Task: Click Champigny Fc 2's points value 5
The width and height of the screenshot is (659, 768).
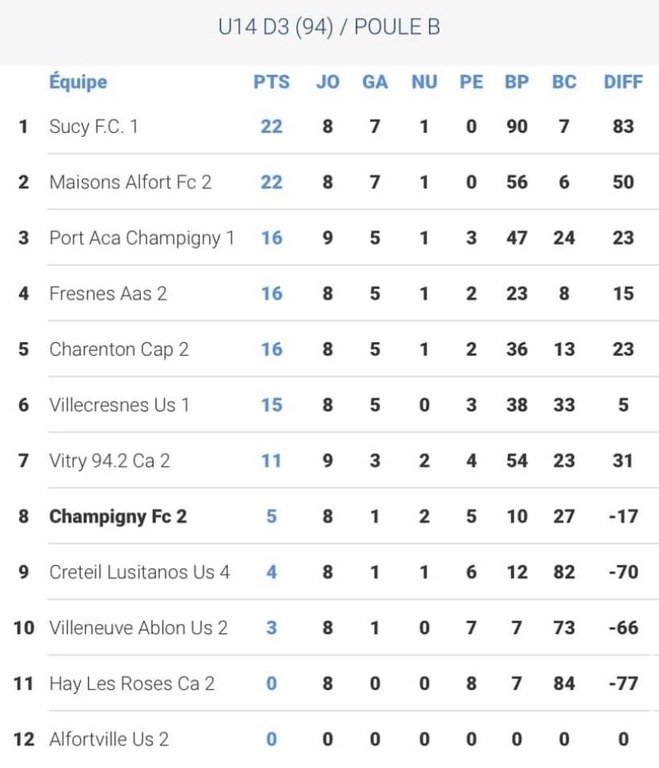Action: click(x=271, y=517)
